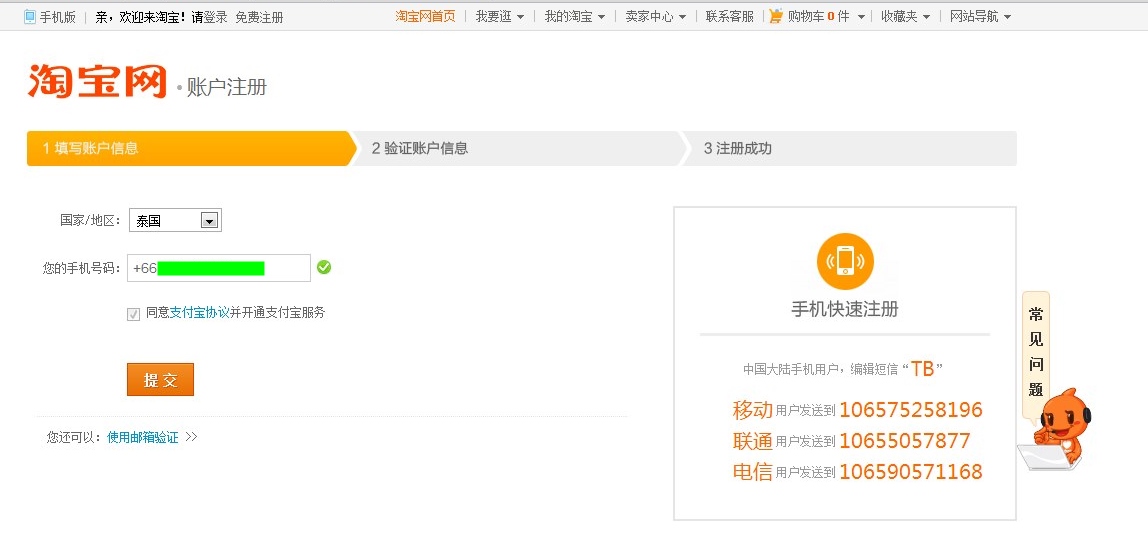Click the orange phone quick-registration icon
Image resolution: width=1148 pixels, height=552 pixels.
(x=845, y=261)
